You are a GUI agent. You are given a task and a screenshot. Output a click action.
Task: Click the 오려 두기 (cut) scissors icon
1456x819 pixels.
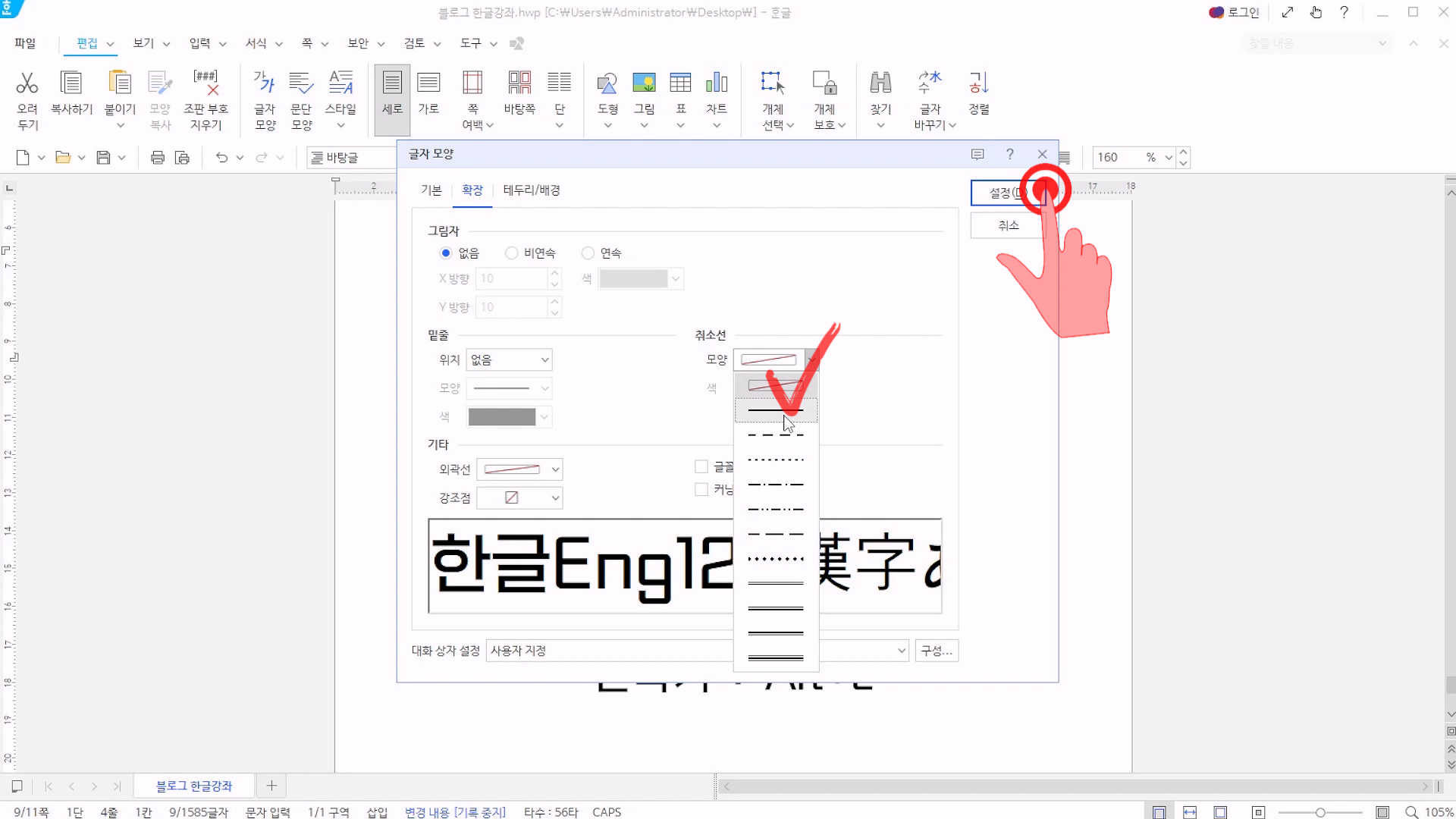tap(27, 83)
